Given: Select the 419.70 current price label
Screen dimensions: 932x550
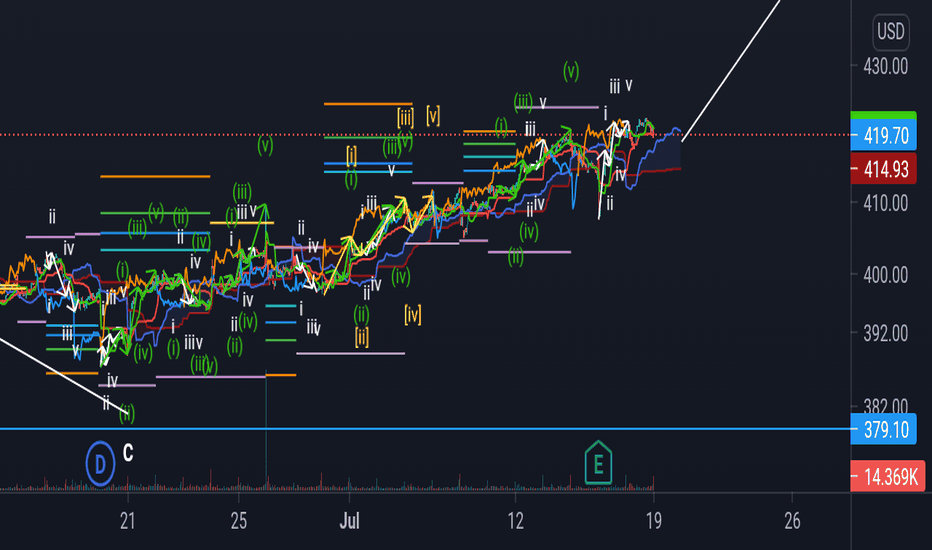Looking at the screenshot, I should (x=883, y=136).
